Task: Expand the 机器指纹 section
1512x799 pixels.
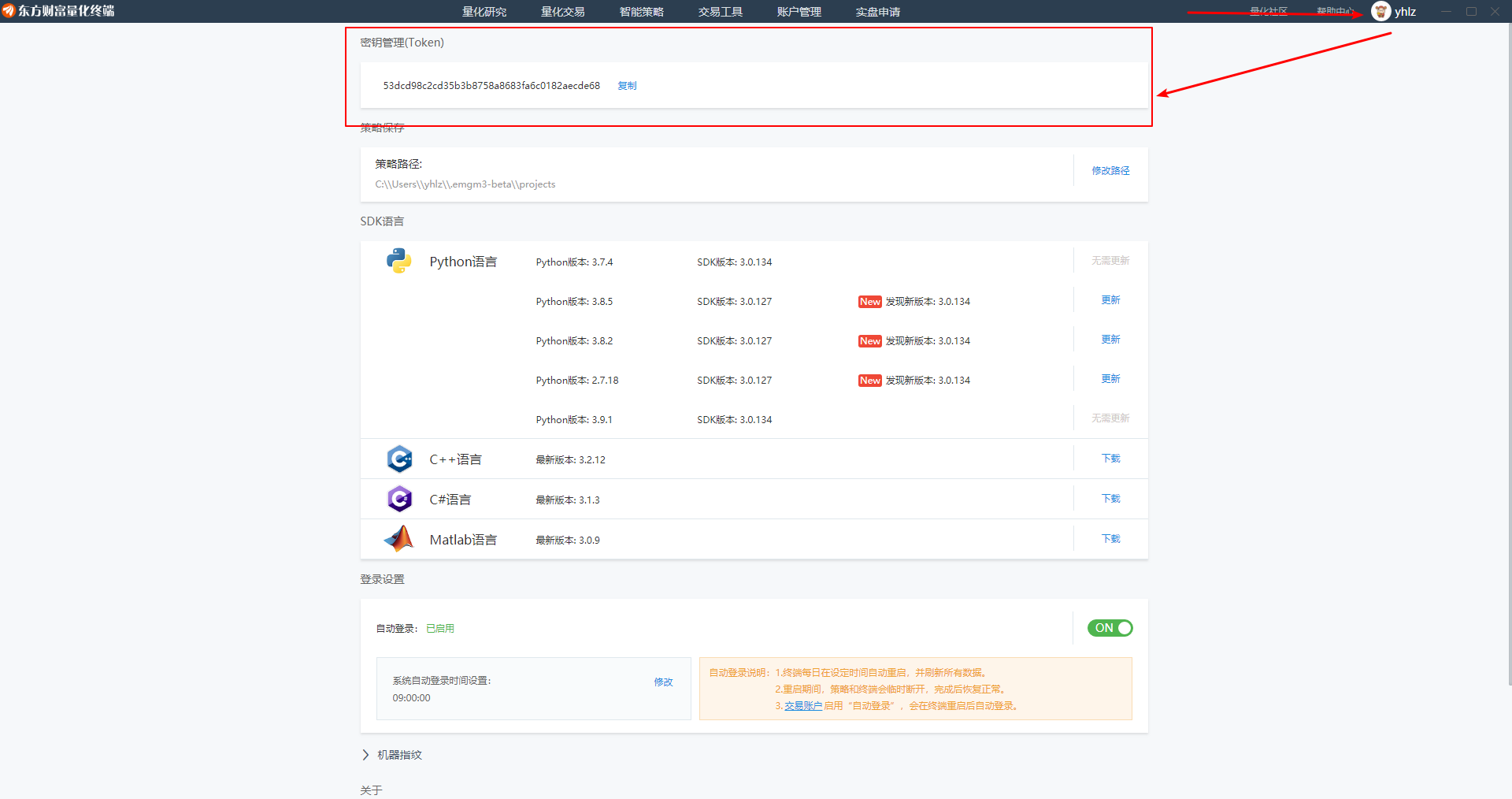Action: click(366, 755)
